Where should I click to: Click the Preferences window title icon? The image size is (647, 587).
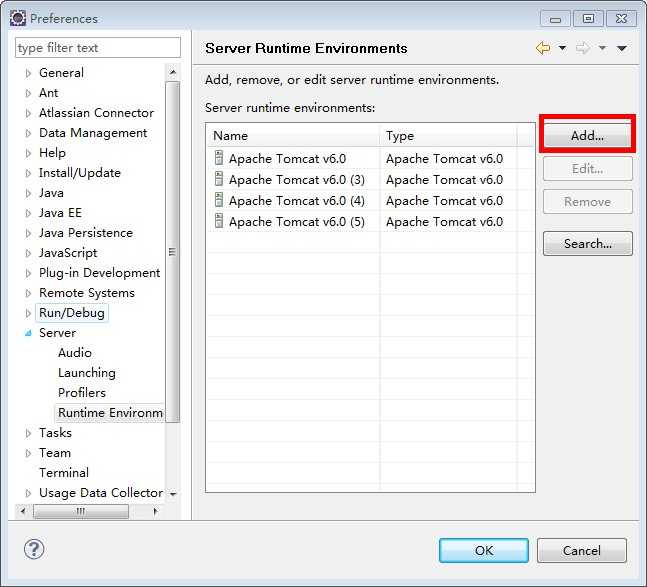tap(17, 18)
